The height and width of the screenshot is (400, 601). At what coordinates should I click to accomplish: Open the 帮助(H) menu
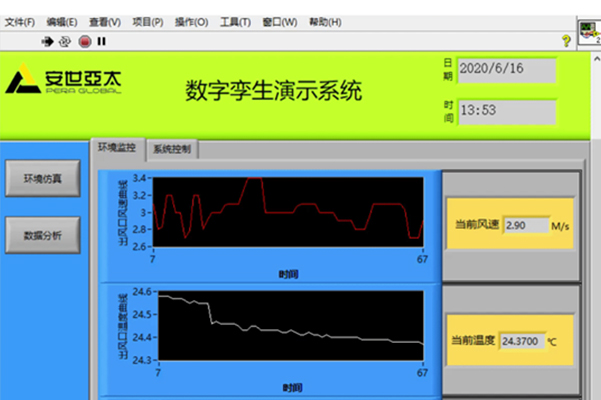point(323,22)
